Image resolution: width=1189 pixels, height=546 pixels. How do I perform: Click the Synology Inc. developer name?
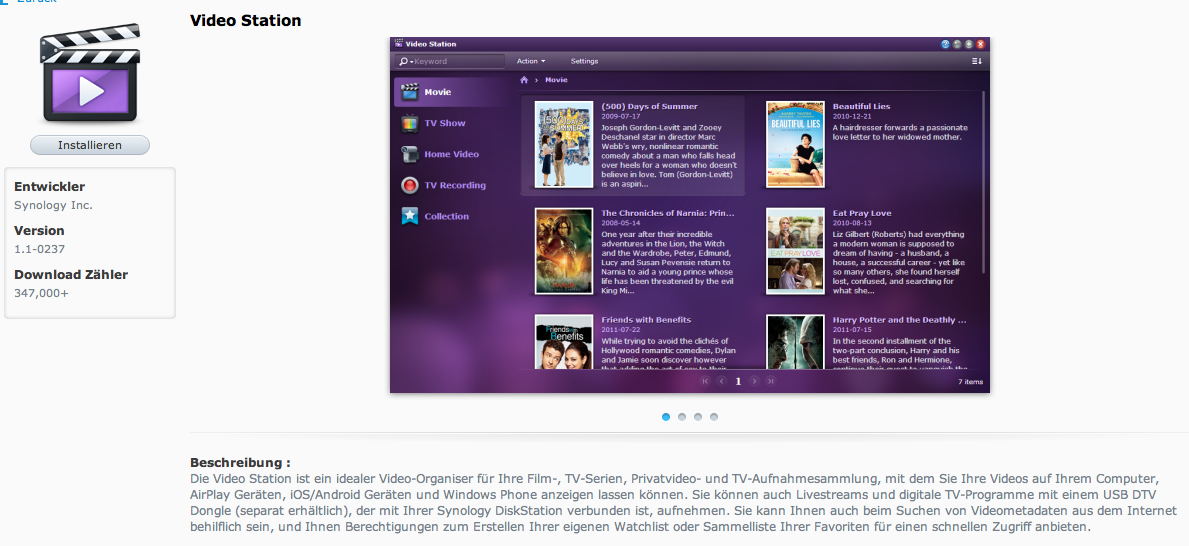pos(53,205)
